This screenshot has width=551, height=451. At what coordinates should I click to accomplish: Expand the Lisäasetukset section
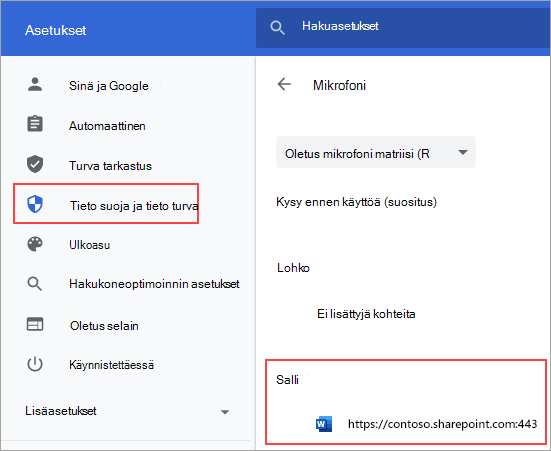127,411
